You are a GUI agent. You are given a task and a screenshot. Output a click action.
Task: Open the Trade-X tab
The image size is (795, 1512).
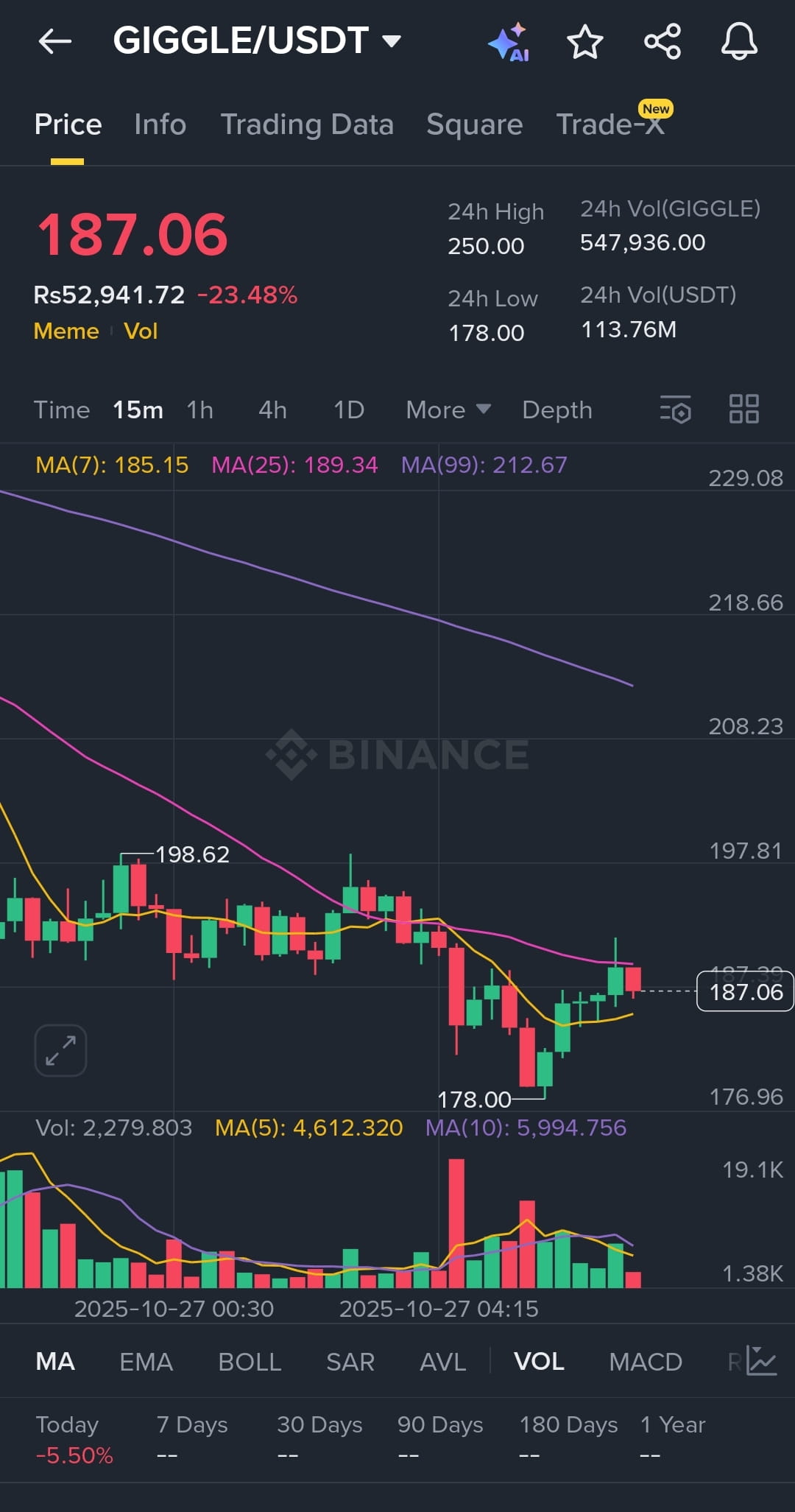(610, 124)
